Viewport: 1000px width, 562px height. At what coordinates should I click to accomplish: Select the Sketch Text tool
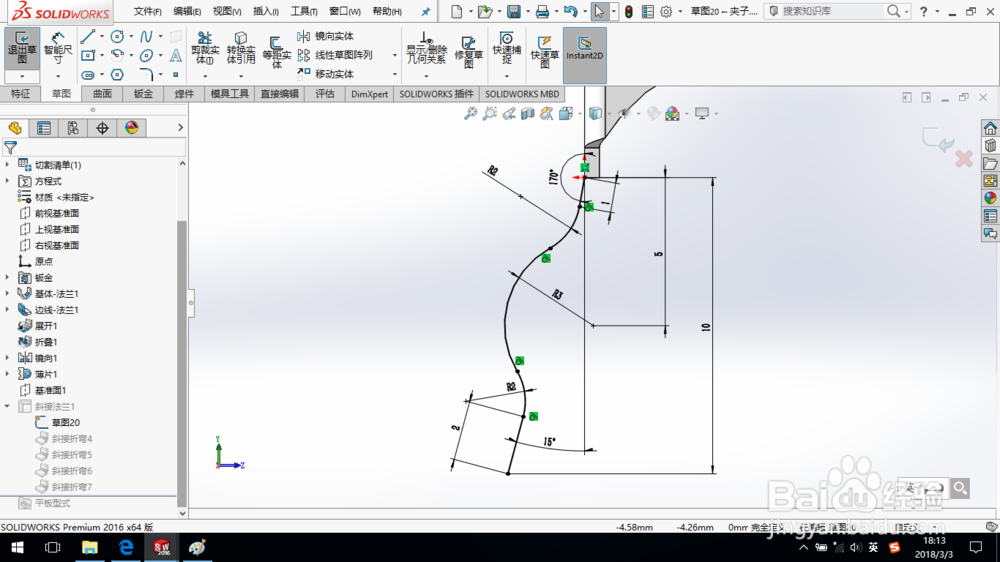175,55
